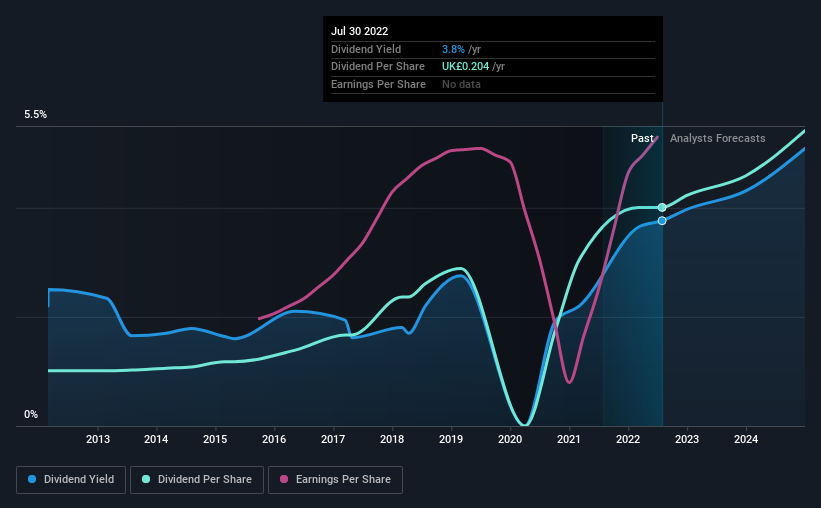The height and width of the screenshot is (508, 821).
Task: Toggle the Earnings Per Share legend button
Action: 335,480
